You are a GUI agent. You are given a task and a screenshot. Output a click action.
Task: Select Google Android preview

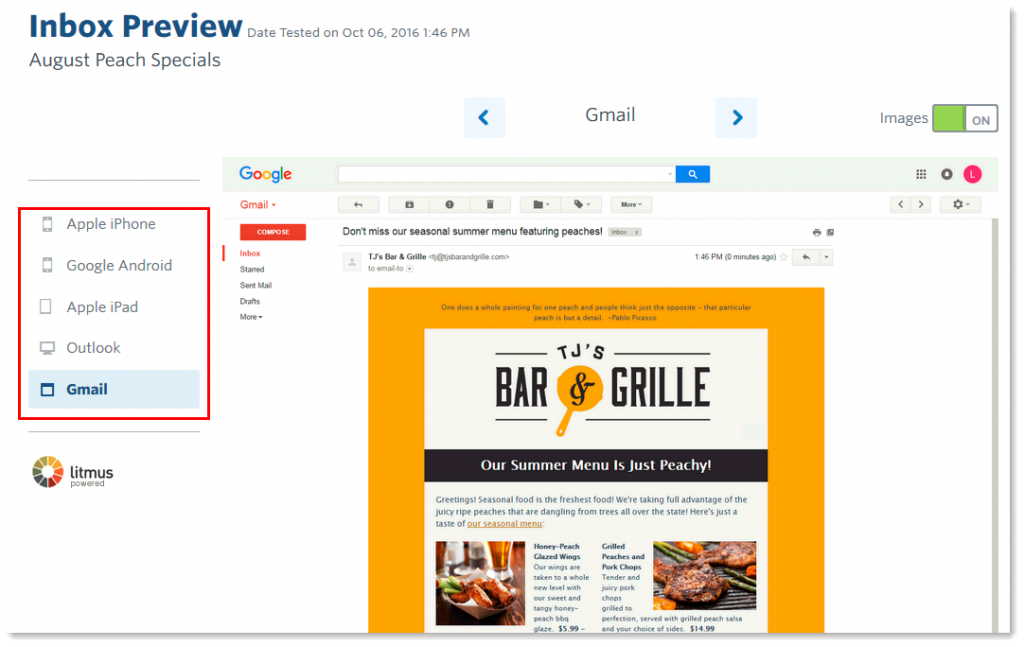click(x=114, y=265)
